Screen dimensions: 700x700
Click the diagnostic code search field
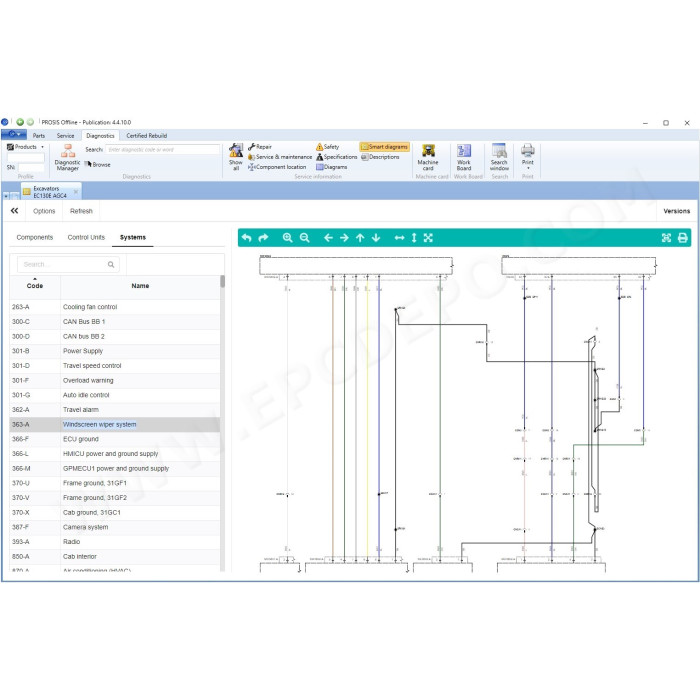click(x=163, y=150)
